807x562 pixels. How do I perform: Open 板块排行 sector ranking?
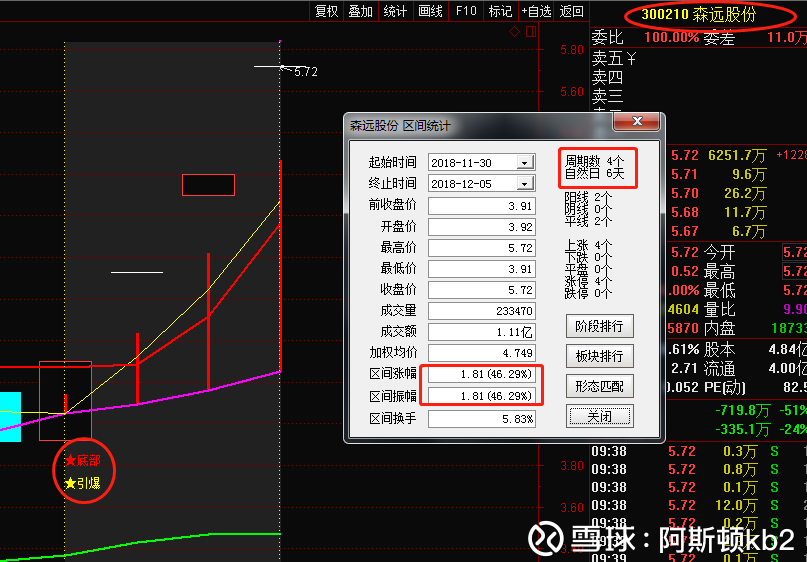[600, 356]
